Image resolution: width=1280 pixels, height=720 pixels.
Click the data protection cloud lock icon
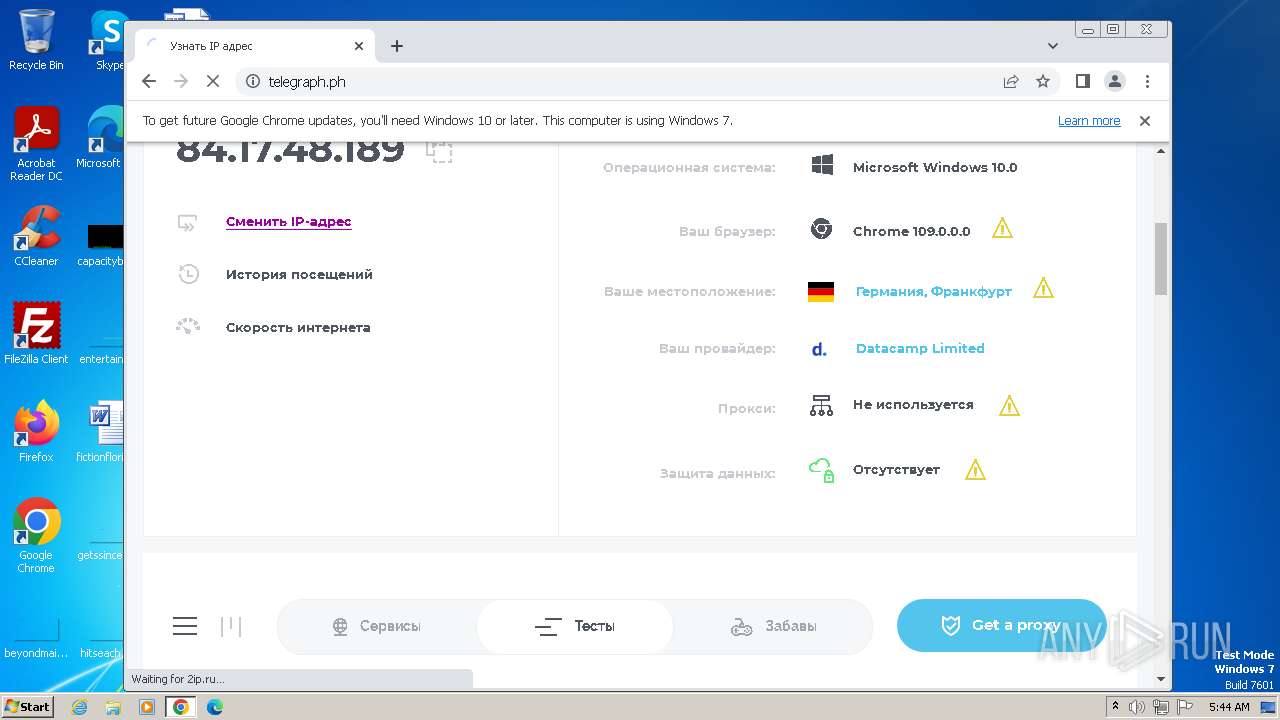tap(821, 469)
